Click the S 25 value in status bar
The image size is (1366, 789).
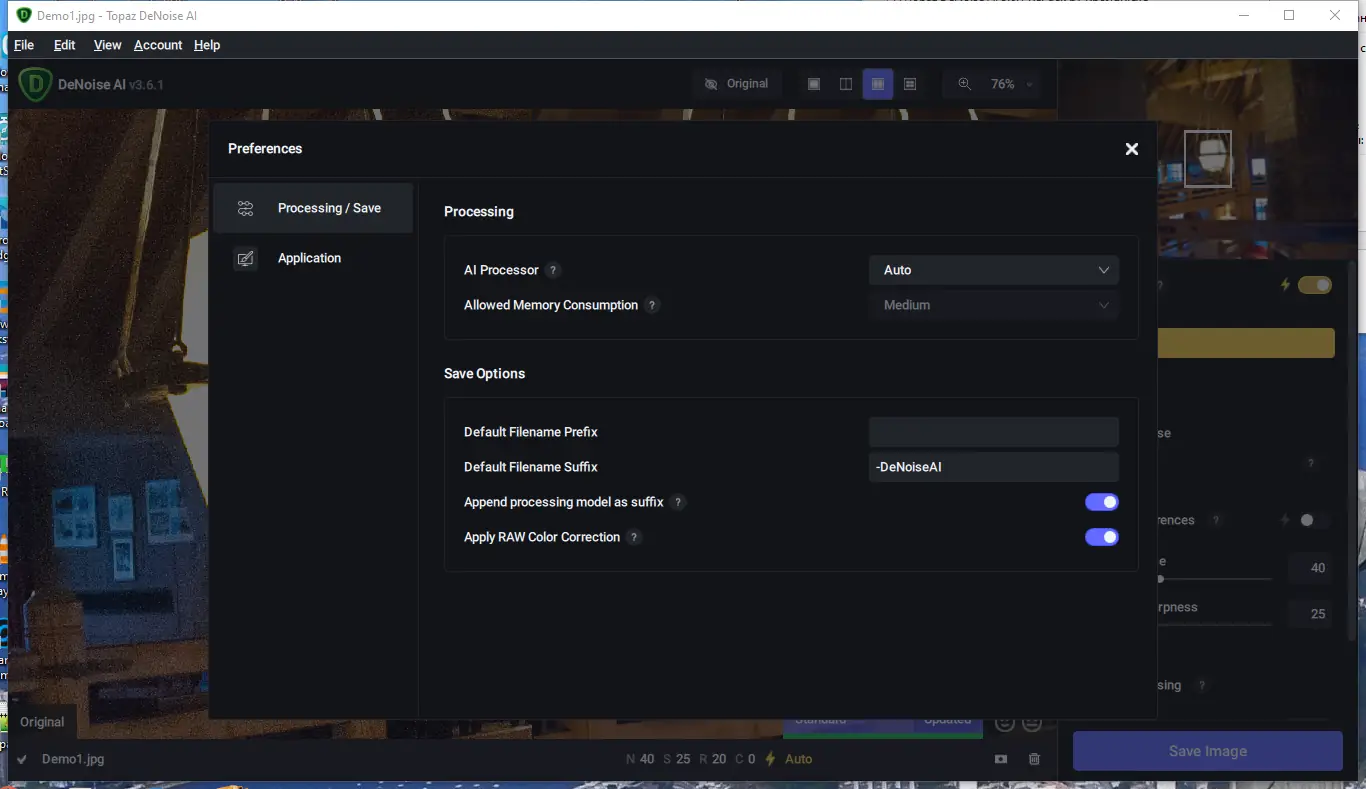676,759
